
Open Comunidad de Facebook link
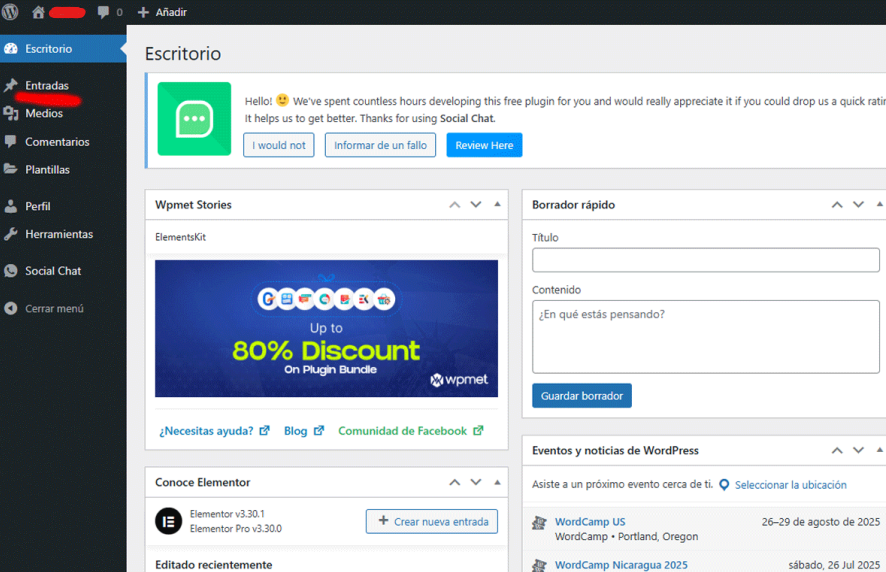[411, 431]
